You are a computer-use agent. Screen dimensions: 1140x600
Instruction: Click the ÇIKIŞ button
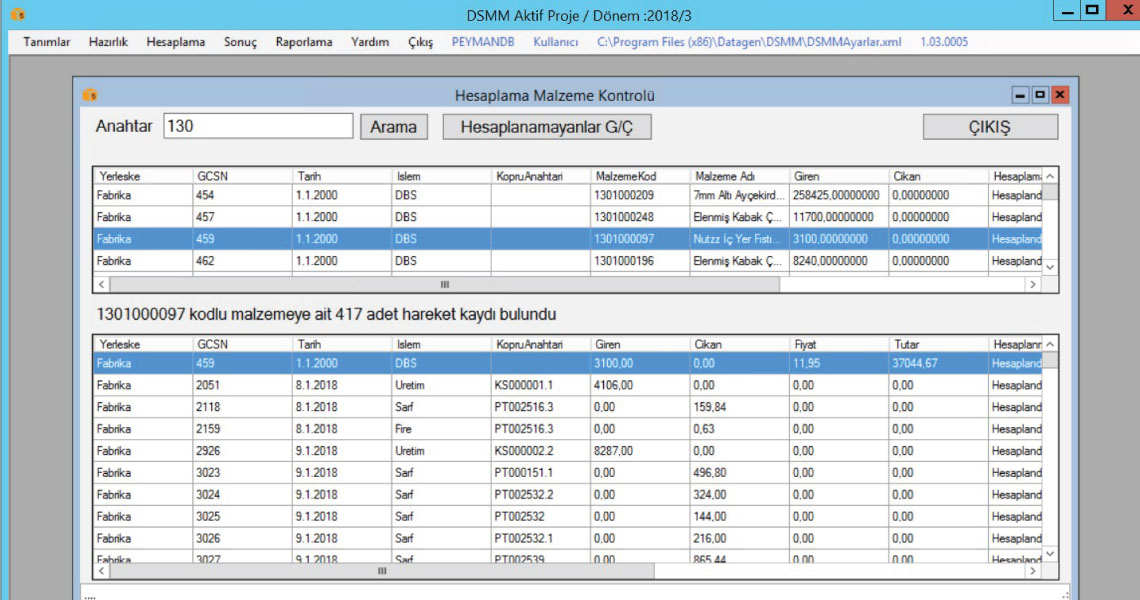[x=990, y=127]
